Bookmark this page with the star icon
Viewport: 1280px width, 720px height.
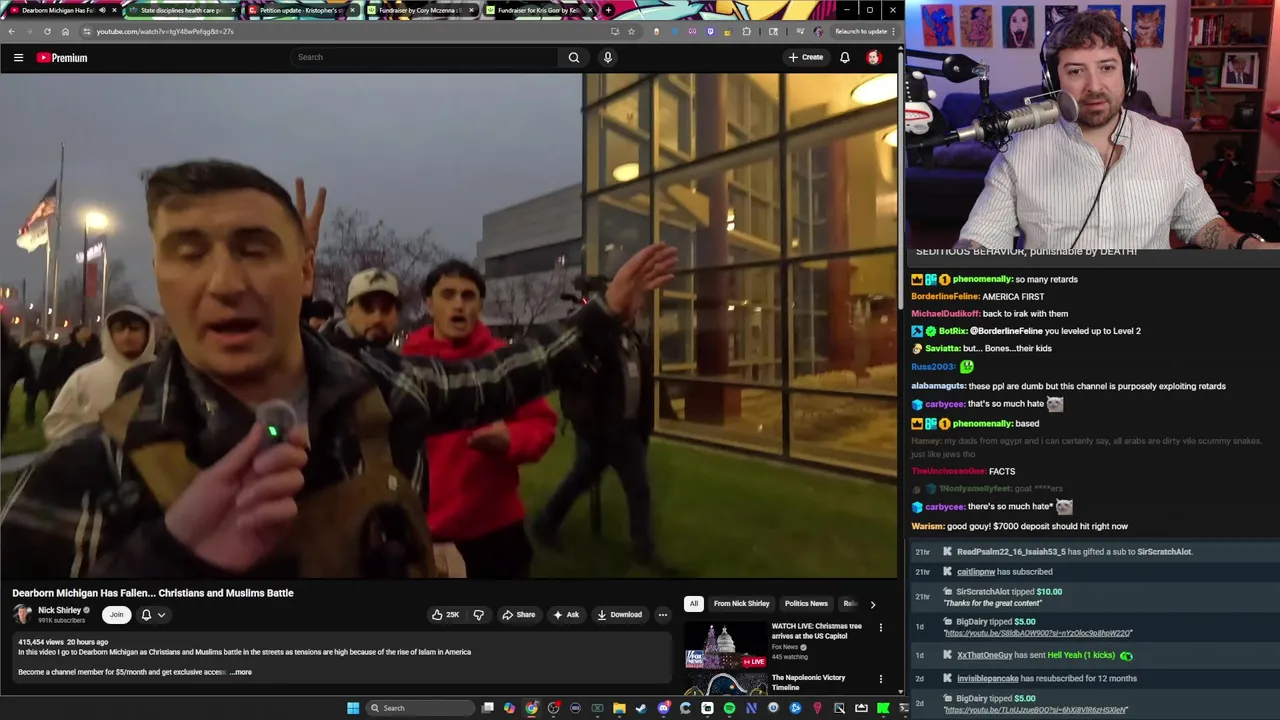[x=631, y=31]
